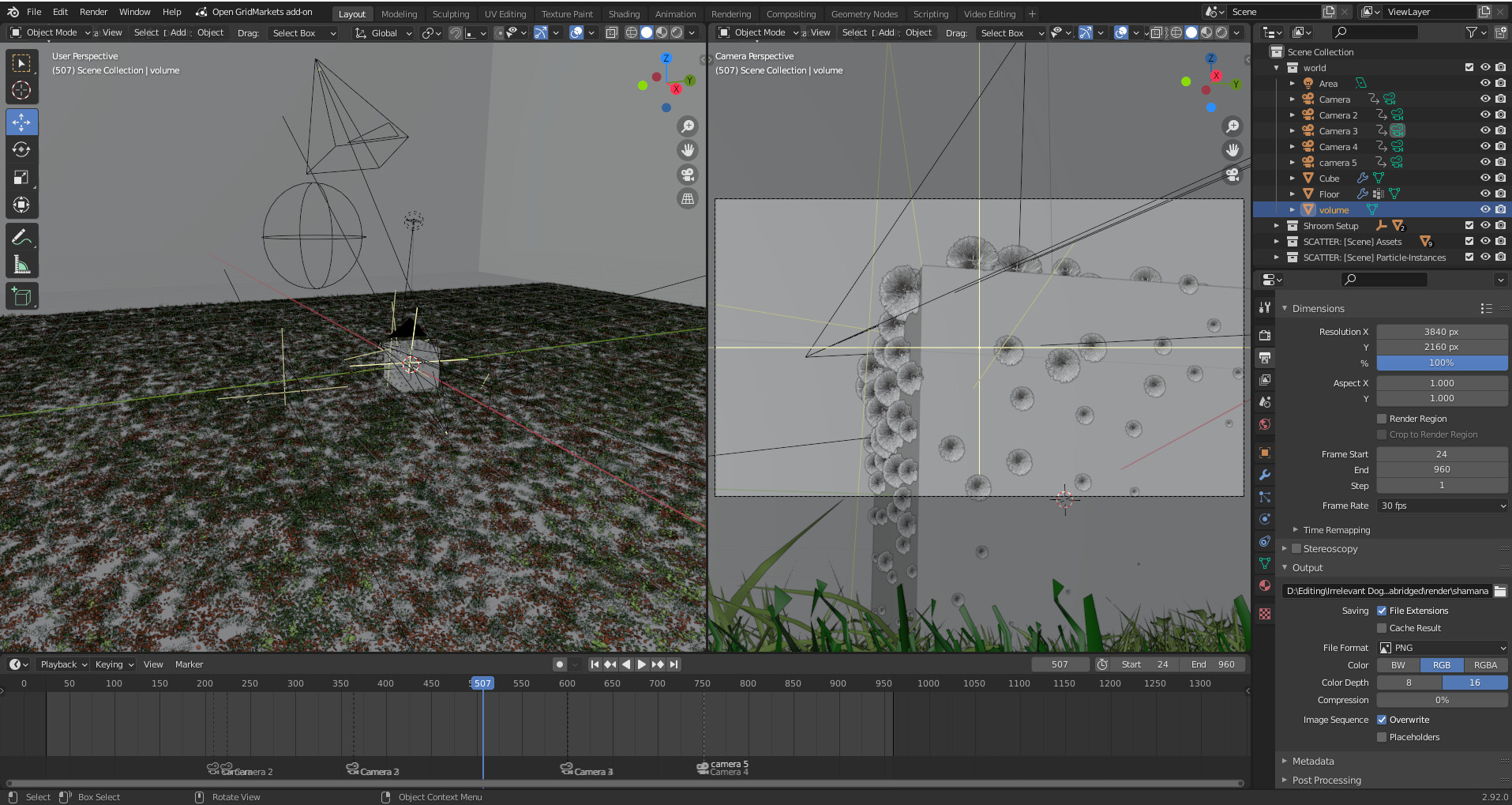
Task: Choose the Add Cube tool
Action: pyautogui.click(x=22, y=295)
